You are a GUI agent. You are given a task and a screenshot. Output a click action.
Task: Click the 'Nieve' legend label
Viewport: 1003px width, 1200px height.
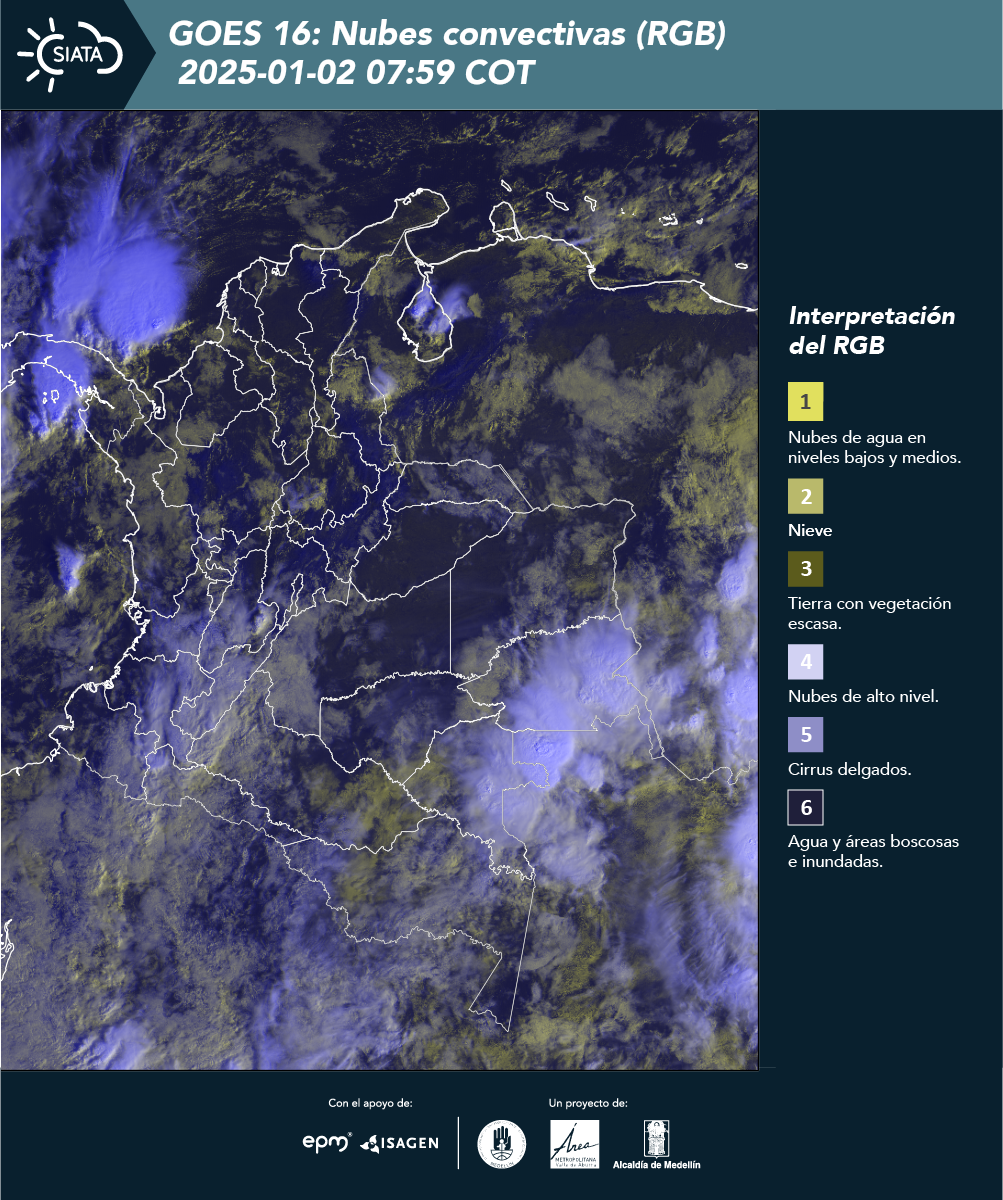(x=810, y=531)
